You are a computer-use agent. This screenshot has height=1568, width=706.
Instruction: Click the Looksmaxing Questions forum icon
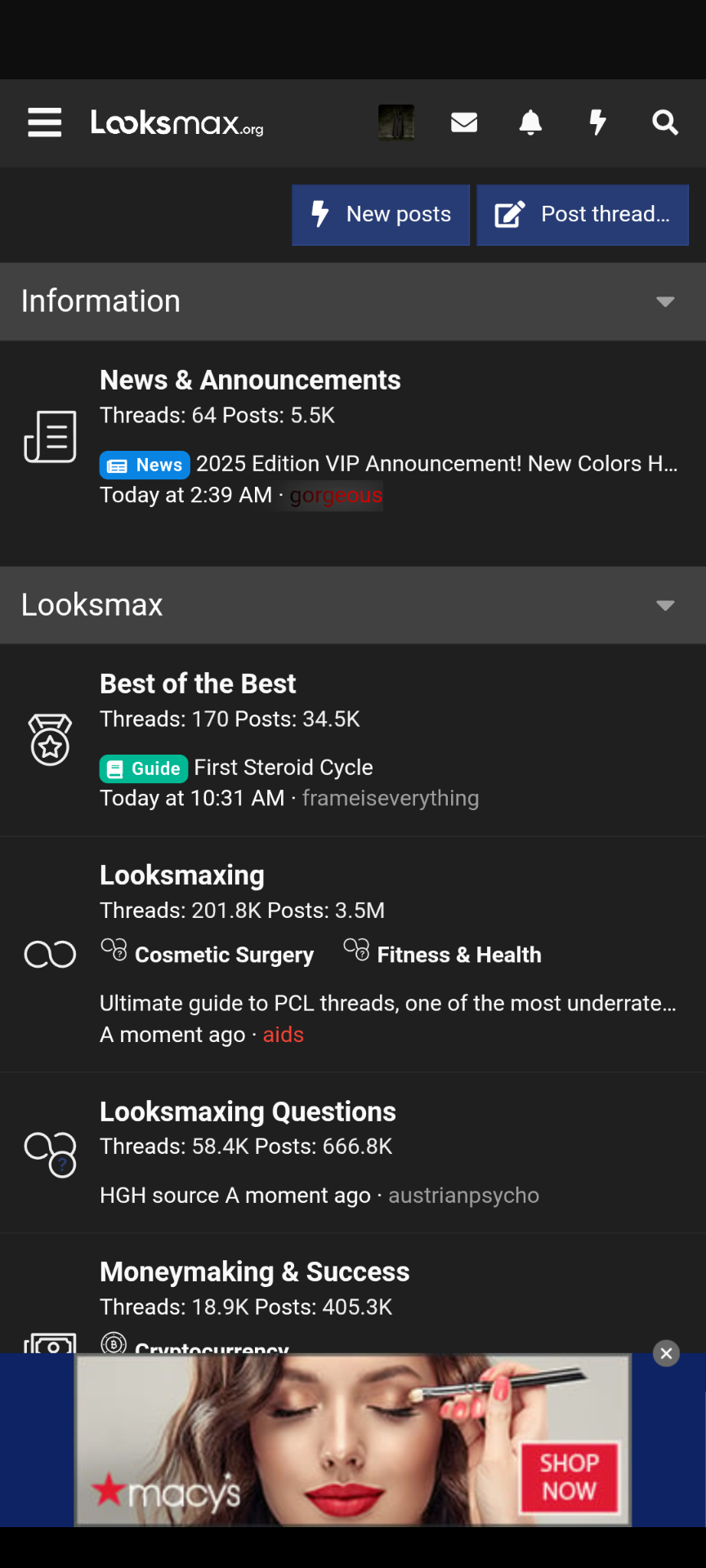[x=50, y=1154]
